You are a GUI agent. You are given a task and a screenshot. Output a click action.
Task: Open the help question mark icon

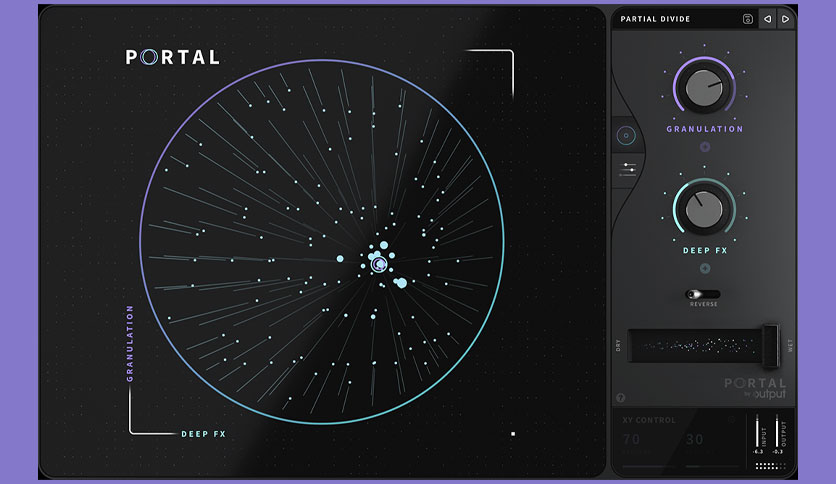(621, 398)
